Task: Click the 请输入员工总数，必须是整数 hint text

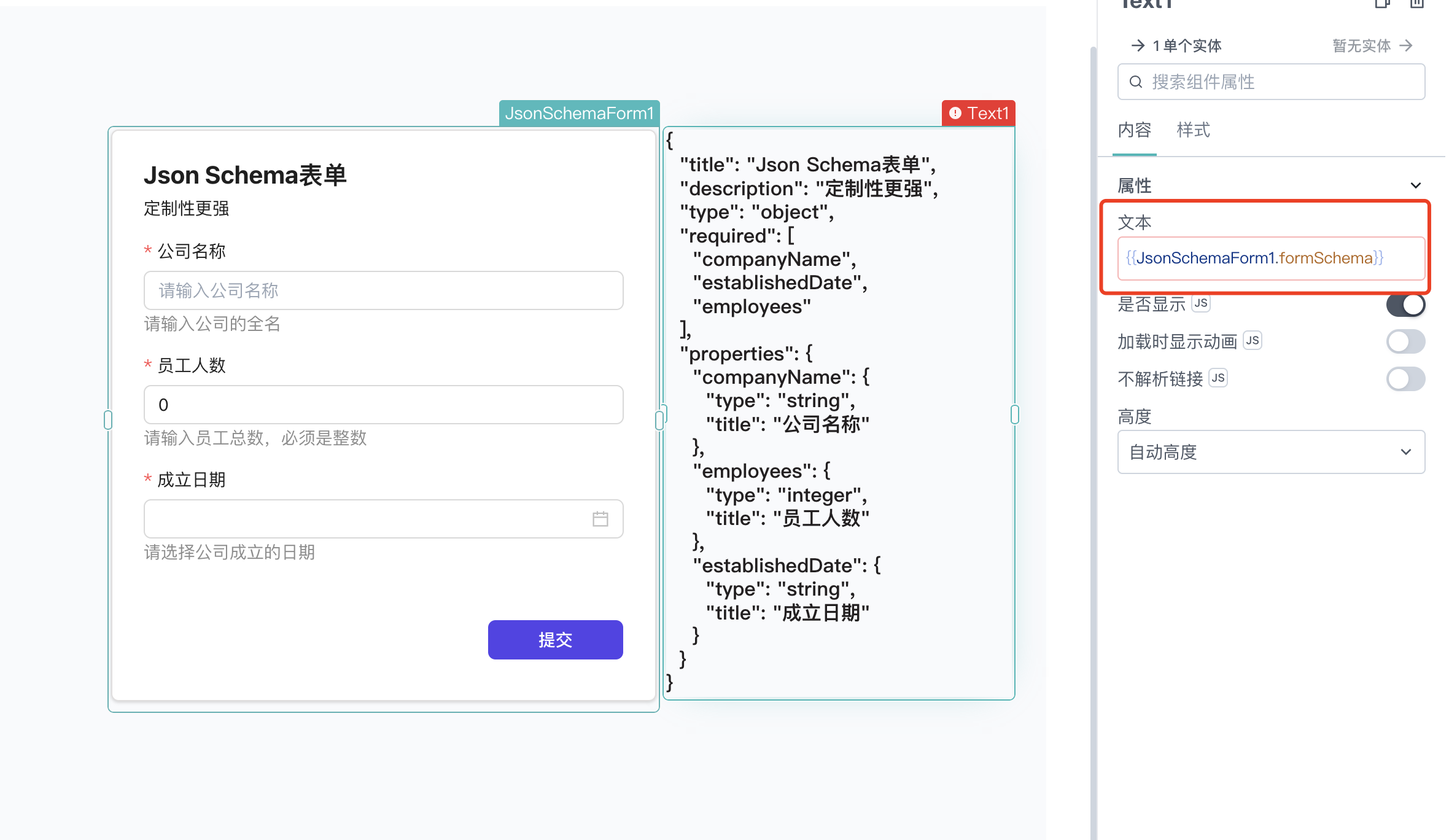Action: pos(255,438)
